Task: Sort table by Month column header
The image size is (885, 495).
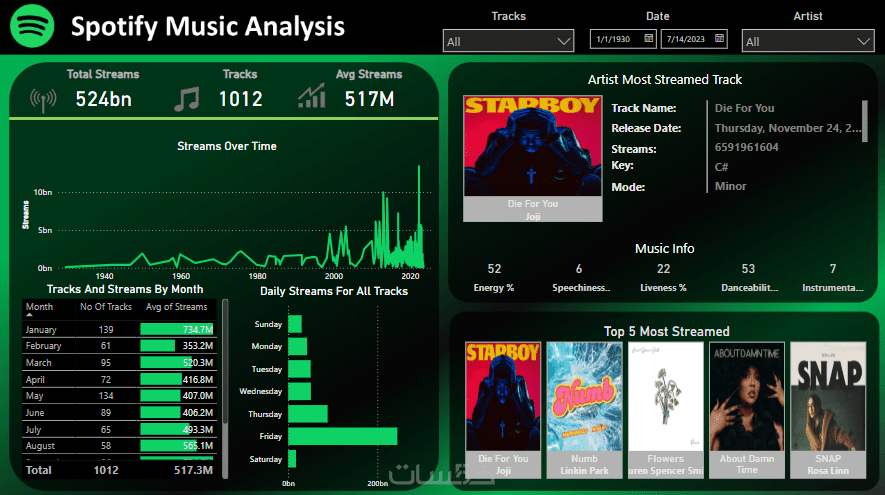Action: [x=39, y=306]
